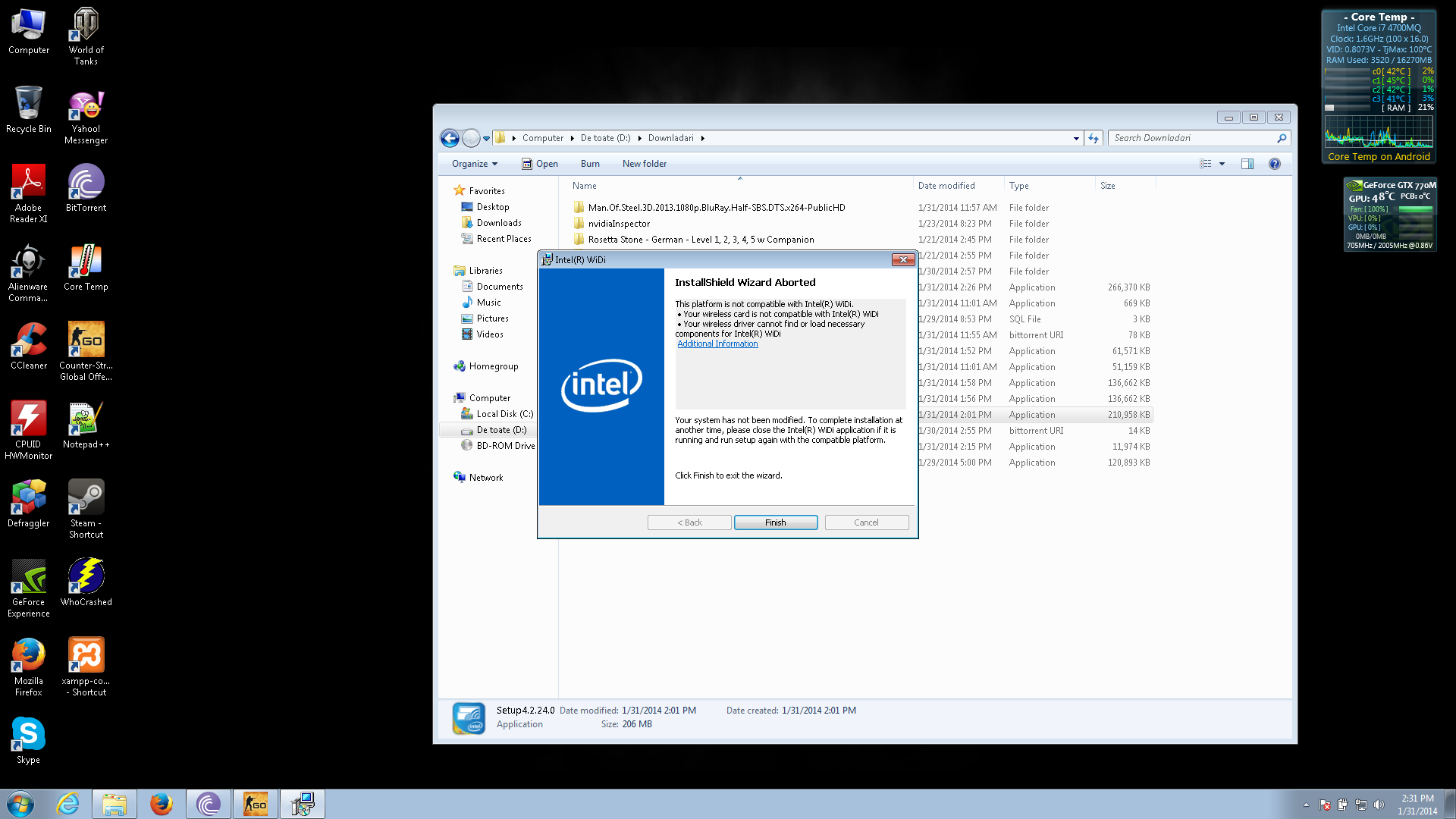Screen dimensions: 1456x819
Task: Launch Skype desktop icon
Action: pyautogui.click(x=29, y=740)
